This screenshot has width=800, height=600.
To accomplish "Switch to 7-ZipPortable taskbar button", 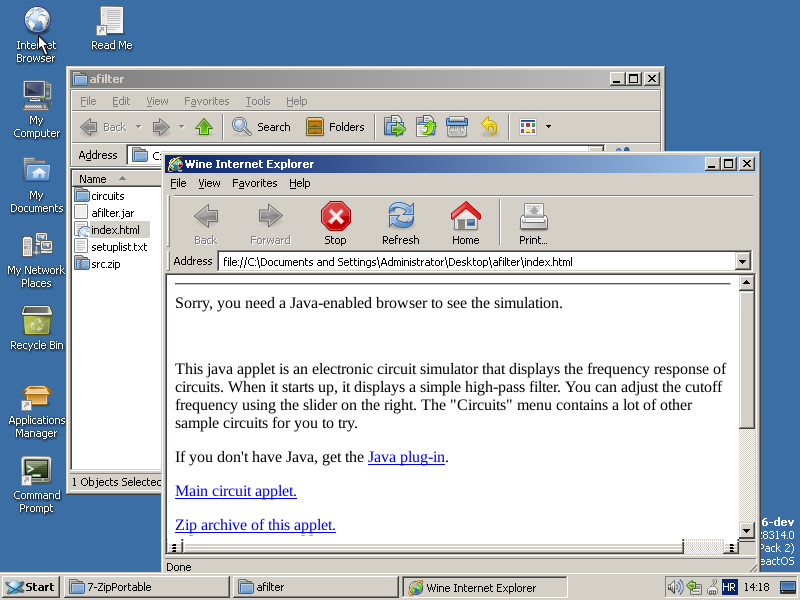I will pos(147,587).
